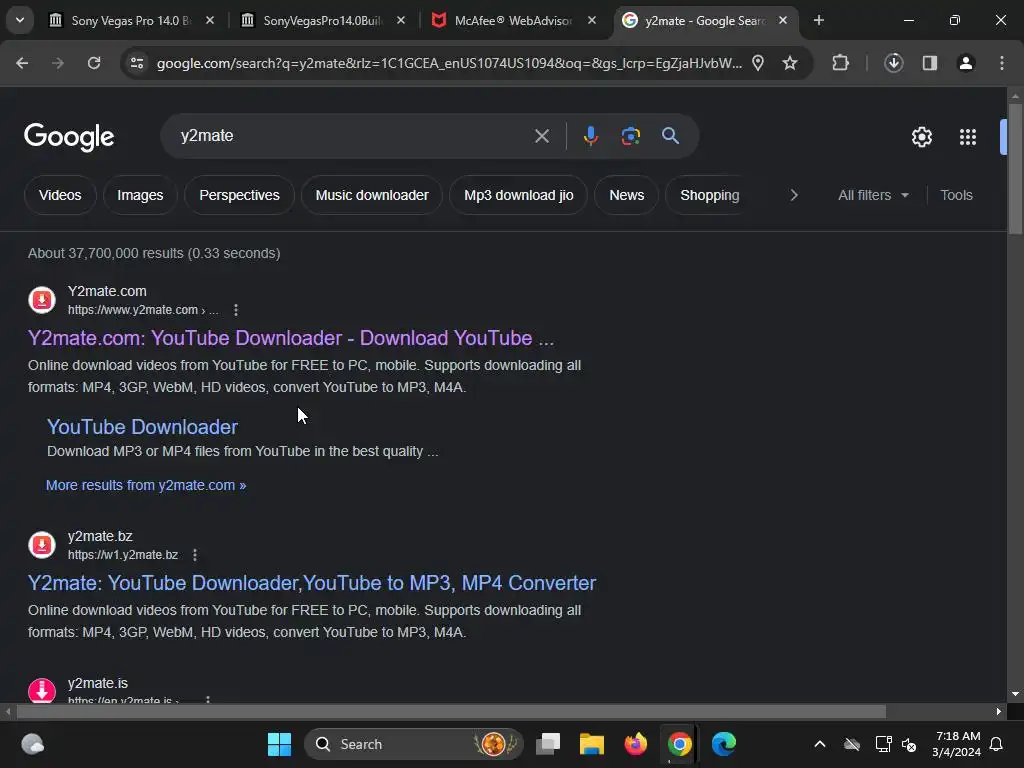Image resolution: width=1024 pixels, height=768 pixels.
Task: Open notifications bell in system tray
Action: tap(996, 744)
